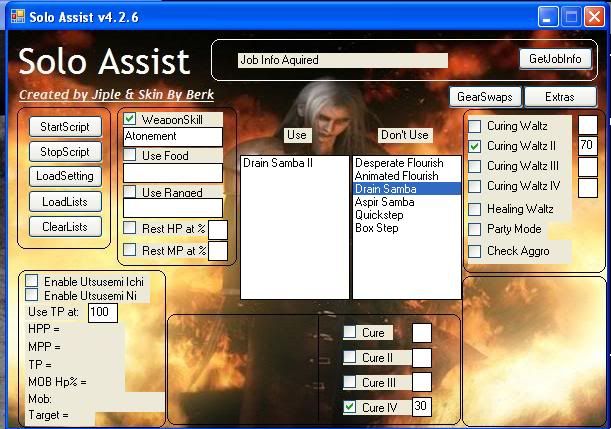The image size is (611, 429).
Task: Click the ClearLists button
Action: coord(65,227)
